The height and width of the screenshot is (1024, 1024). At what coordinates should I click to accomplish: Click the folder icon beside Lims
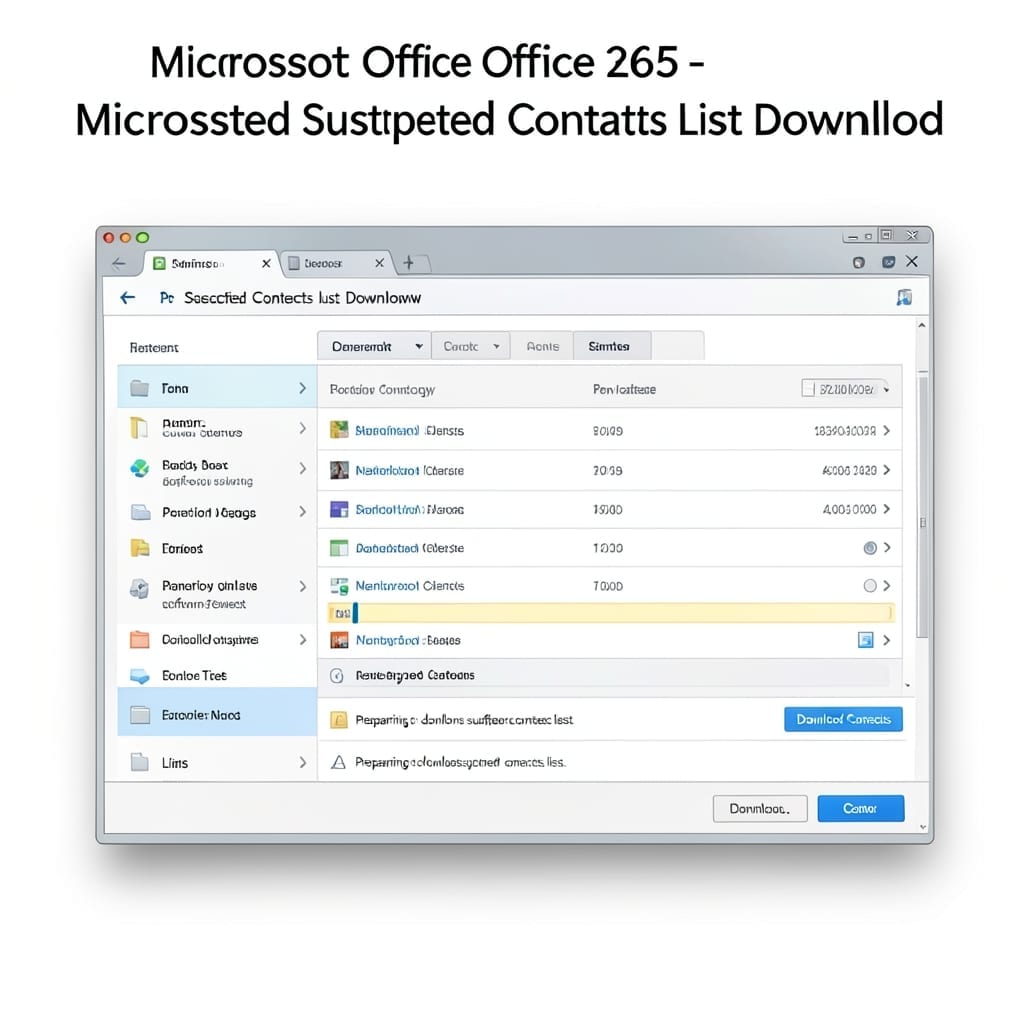coord(140,762)
